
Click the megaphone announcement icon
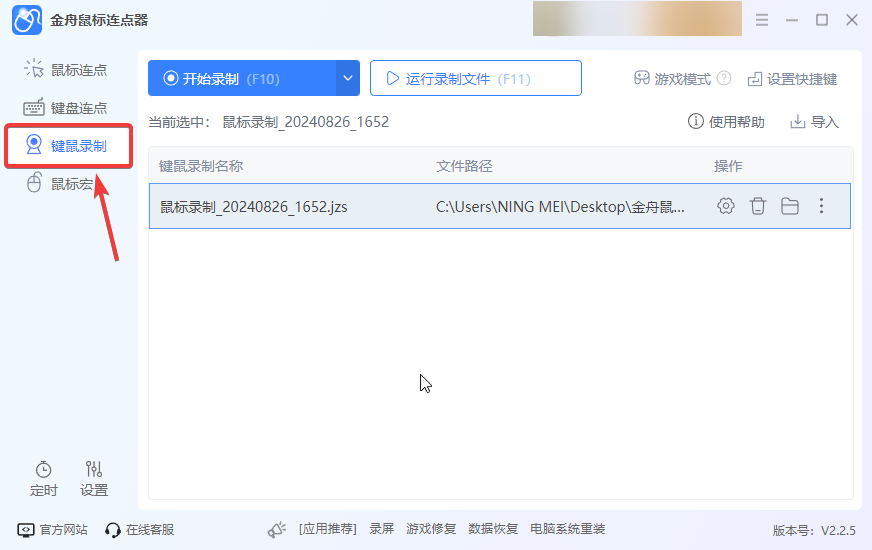[x=276, y=529]
